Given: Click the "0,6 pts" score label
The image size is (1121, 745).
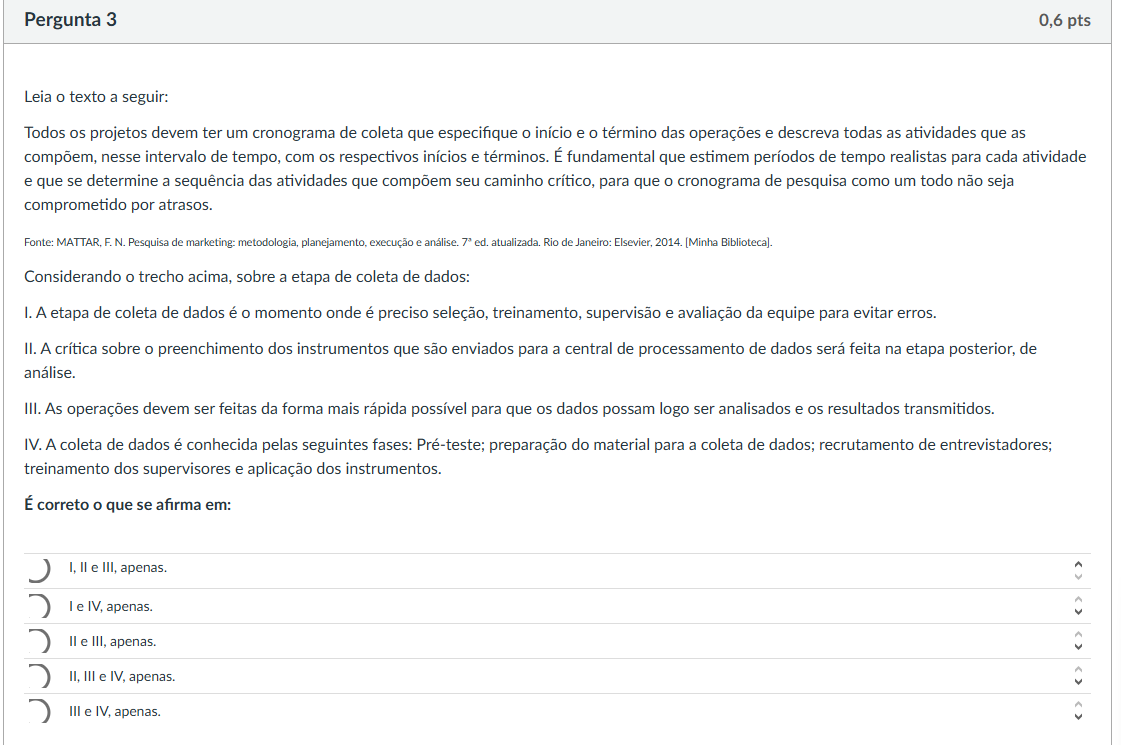Looking at the screenshot, I should [x=1064, y=20].
